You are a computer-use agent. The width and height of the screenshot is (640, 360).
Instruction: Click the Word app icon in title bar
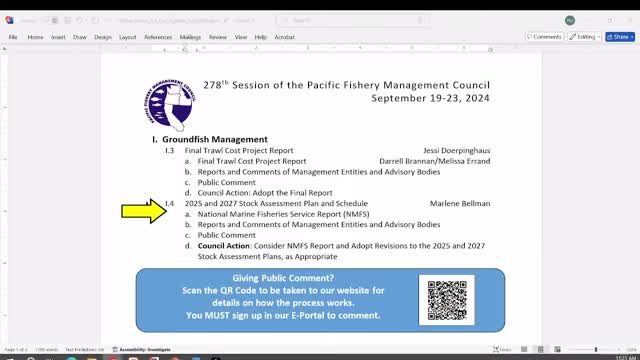click(x=9, y=20)
